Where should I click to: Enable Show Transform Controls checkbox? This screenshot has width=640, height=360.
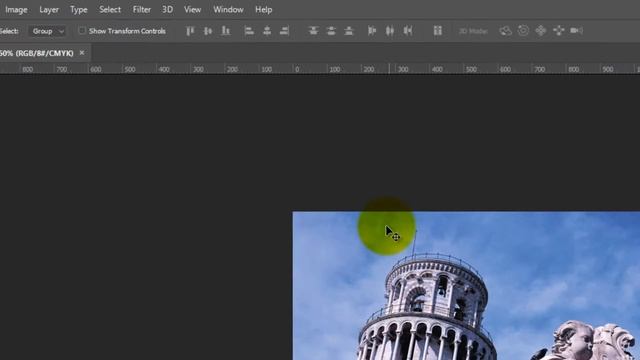point(82,31)
